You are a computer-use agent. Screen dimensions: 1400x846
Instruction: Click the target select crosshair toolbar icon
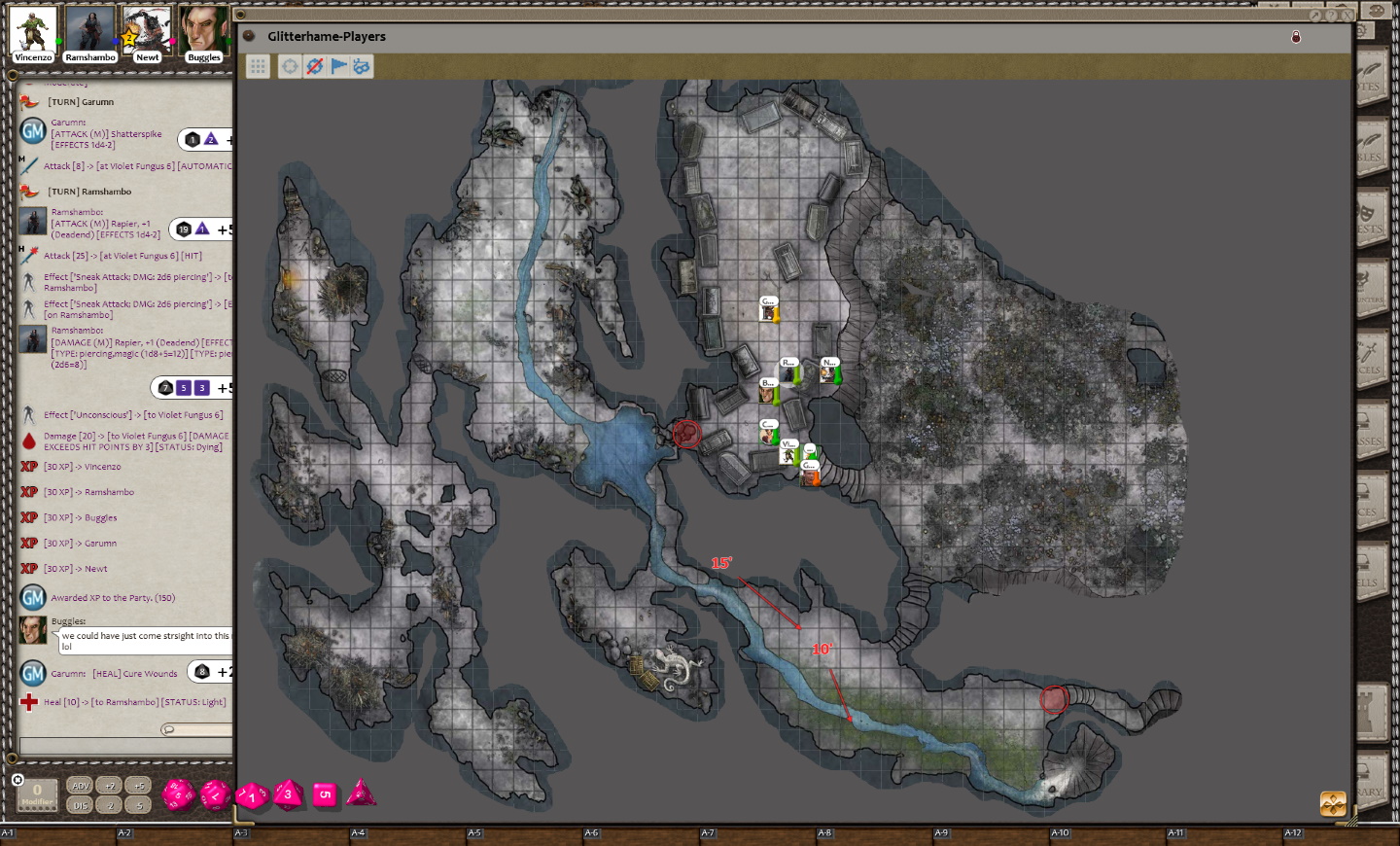290,66
